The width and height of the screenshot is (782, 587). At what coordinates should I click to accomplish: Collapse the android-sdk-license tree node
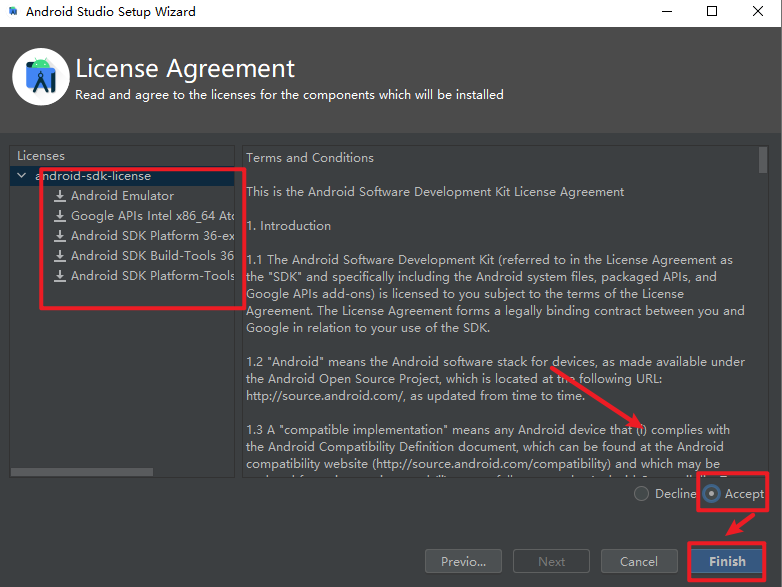(x=21, y=176)
